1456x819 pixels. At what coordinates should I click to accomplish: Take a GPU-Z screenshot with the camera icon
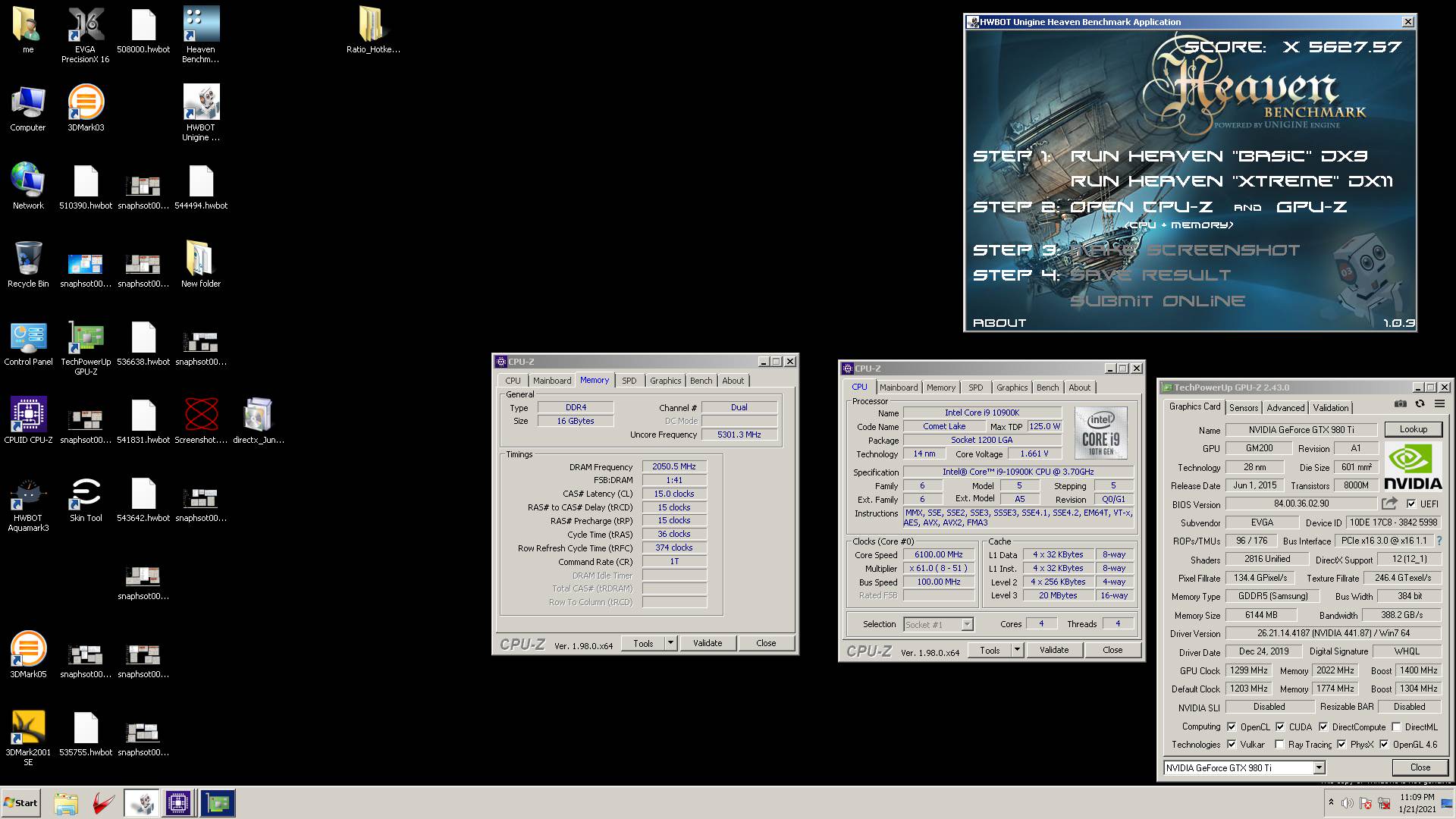point(1401,404)
